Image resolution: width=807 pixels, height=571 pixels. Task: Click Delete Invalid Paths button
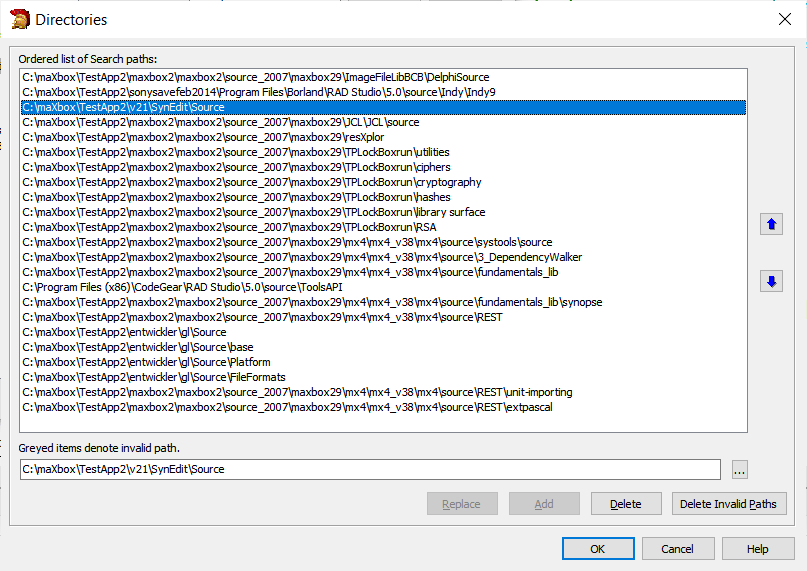coord(729,504)
